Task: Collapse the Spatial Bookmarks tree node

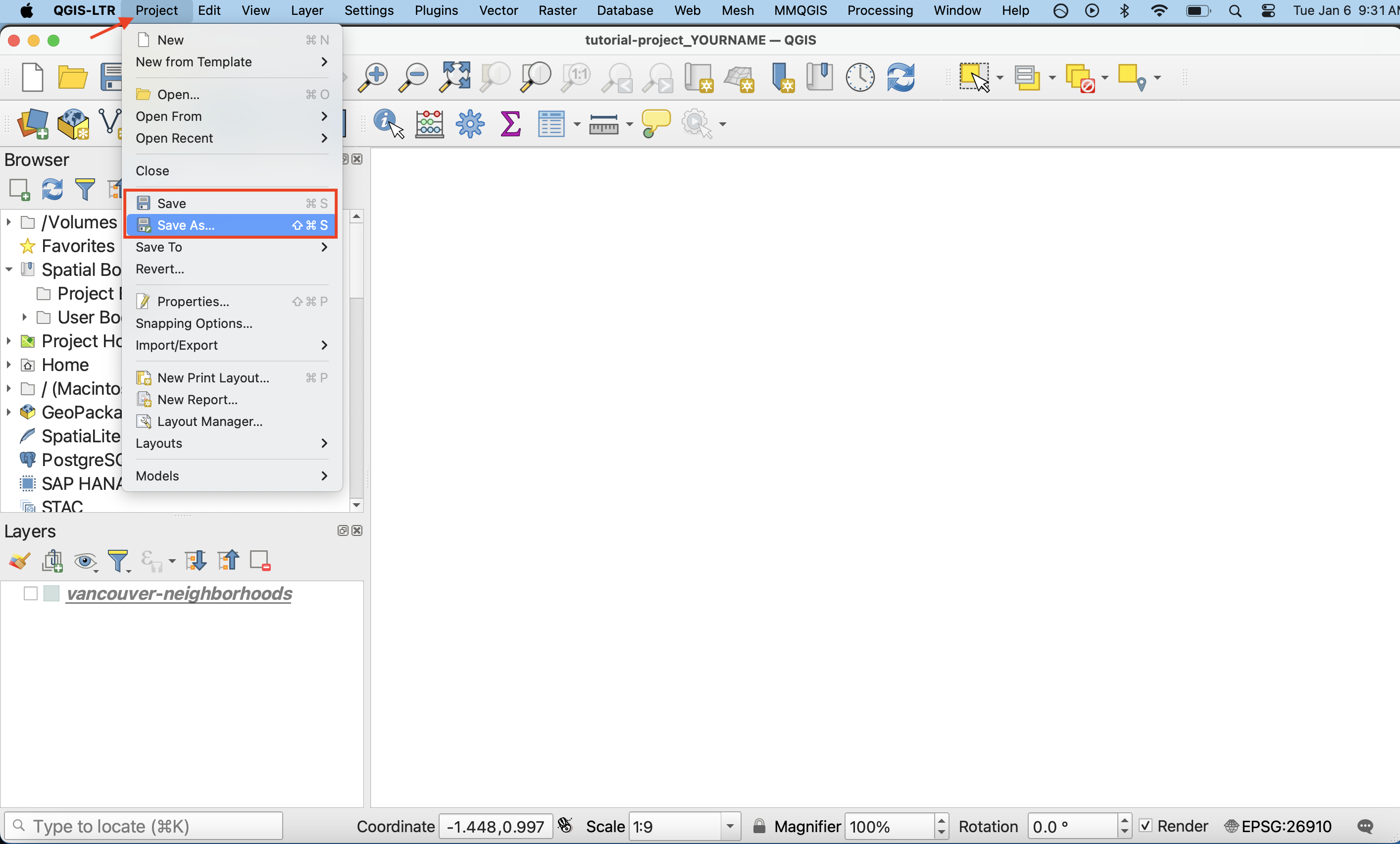Action: tap(9, 269)
